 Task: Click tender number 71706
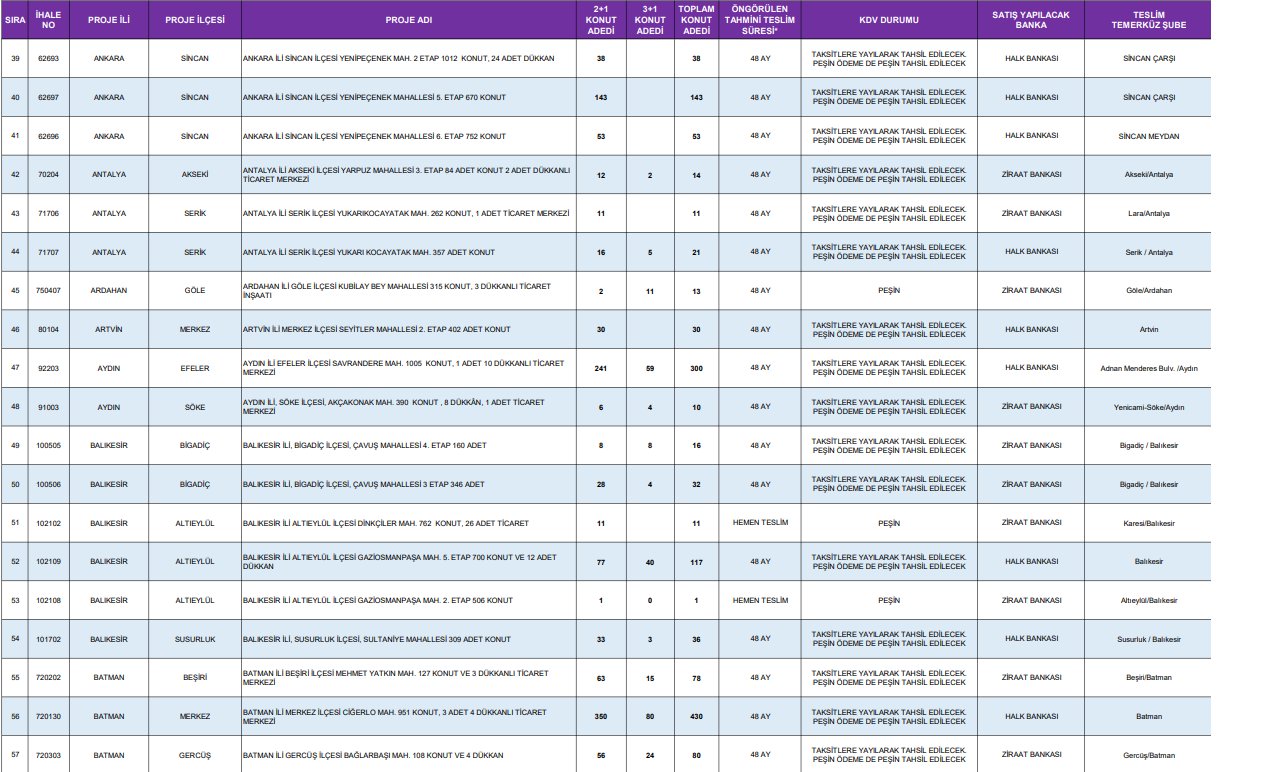(49, 213)
